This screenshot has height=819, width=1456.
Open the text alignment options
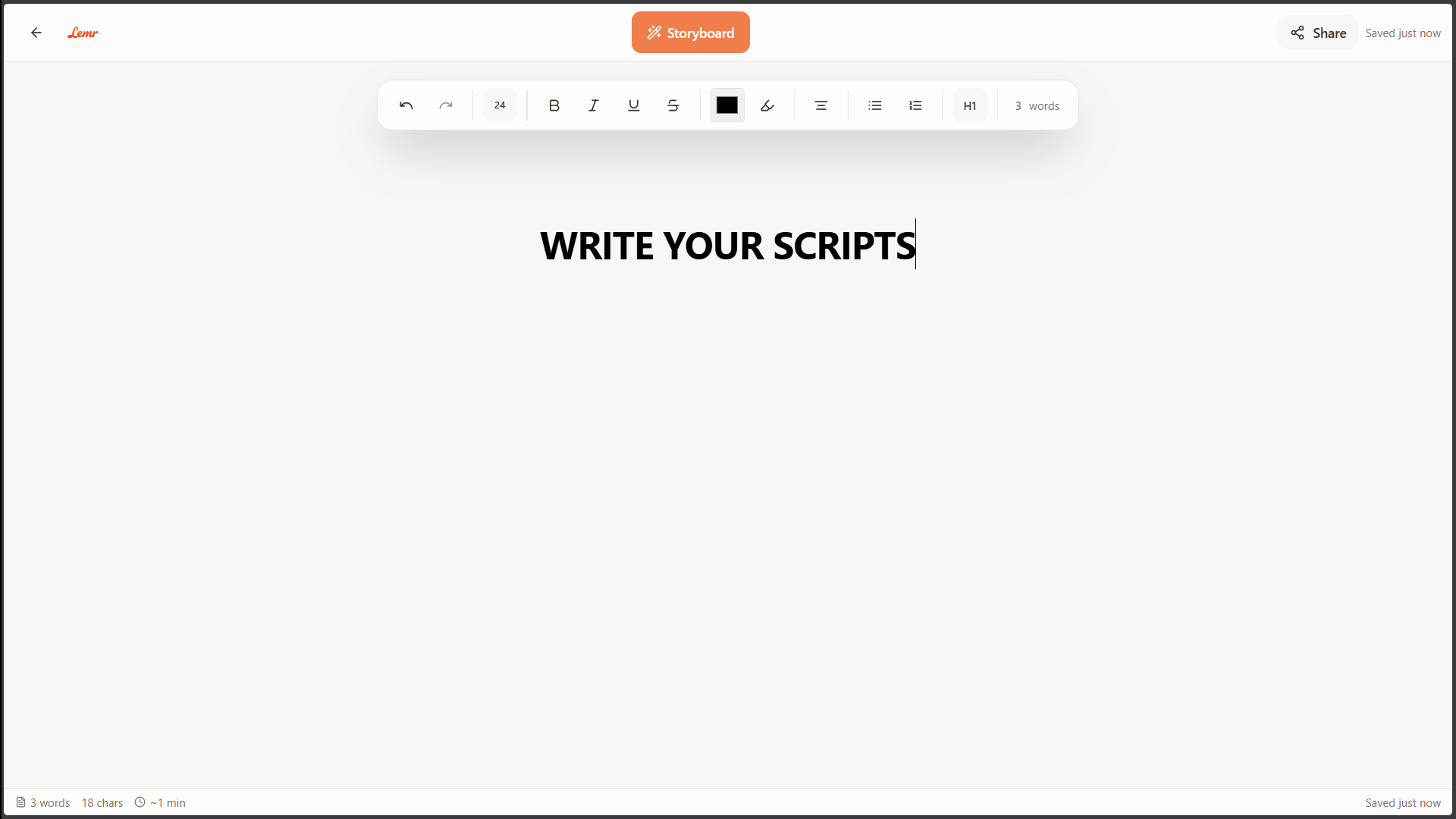point(821,105)
